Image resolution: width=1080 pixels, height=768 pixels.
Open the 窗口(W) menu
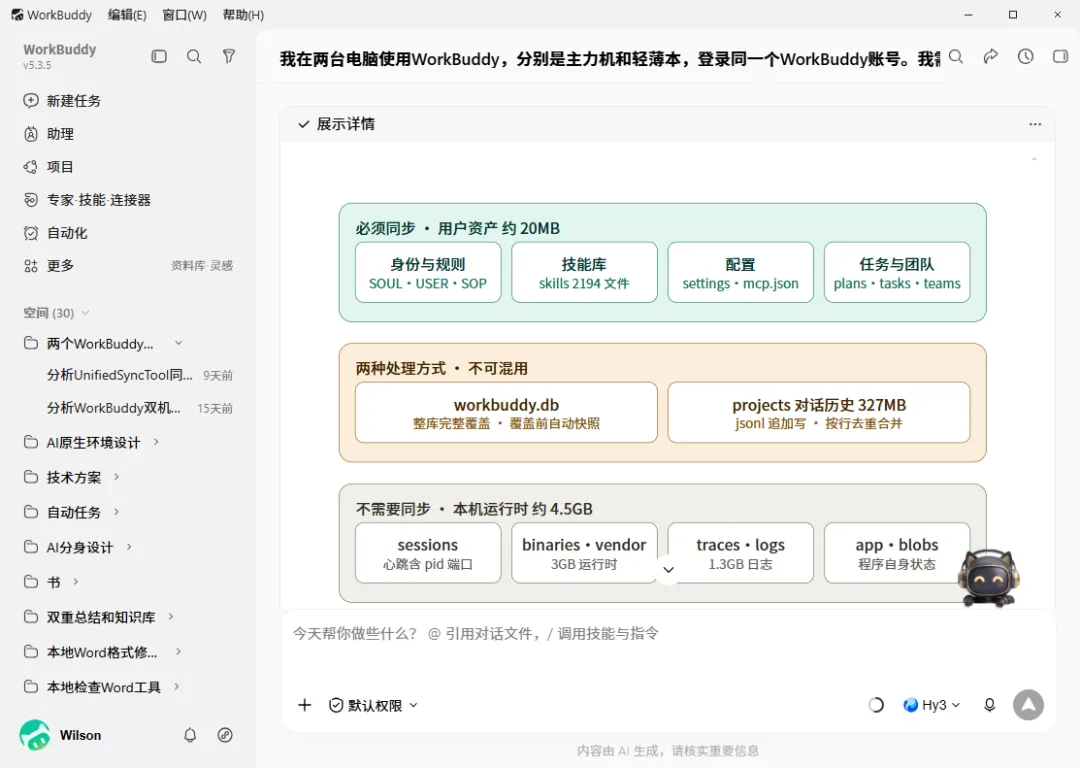(184, 14)
